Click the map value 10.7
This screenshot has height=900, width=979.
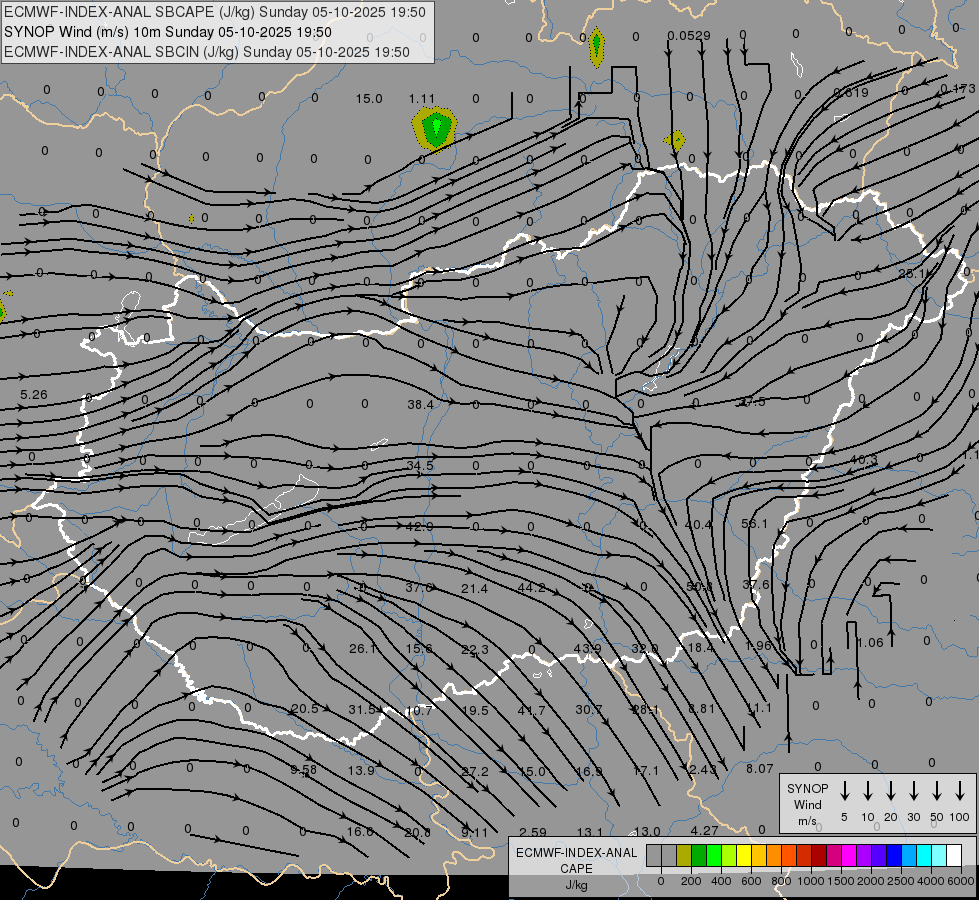point(419,710)
